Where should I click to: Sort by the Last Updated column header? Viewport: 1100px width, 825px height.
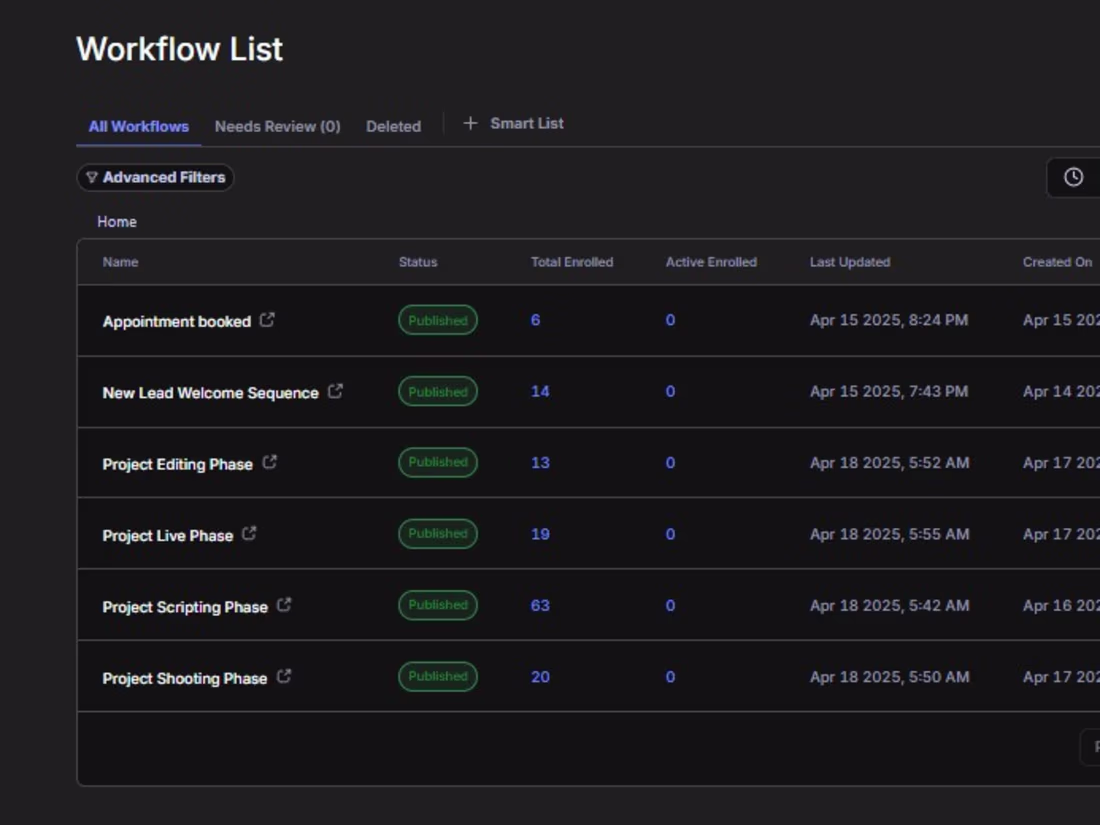coord(849,262)
